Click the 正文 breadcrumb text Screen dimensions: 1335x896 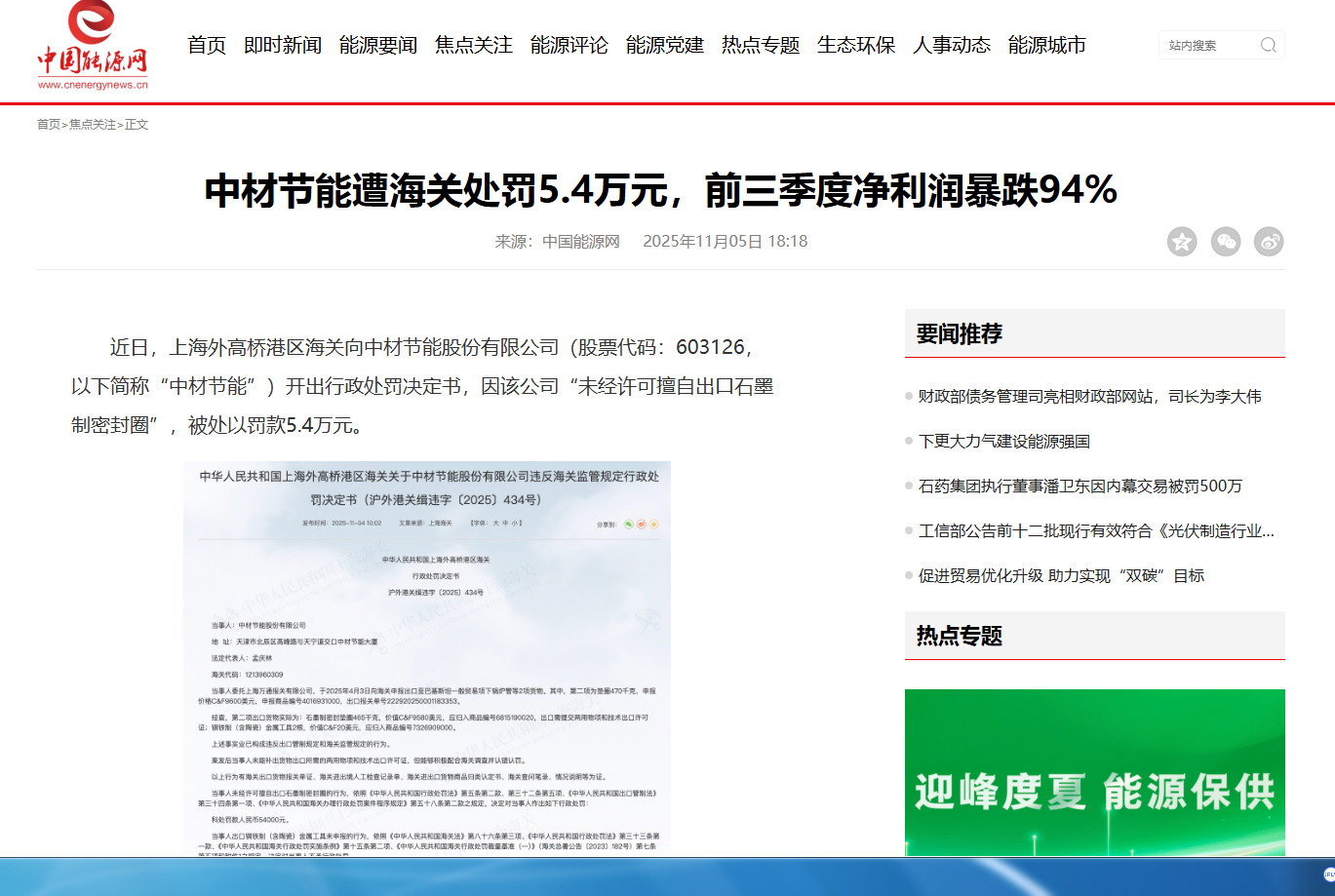point(137,125)
